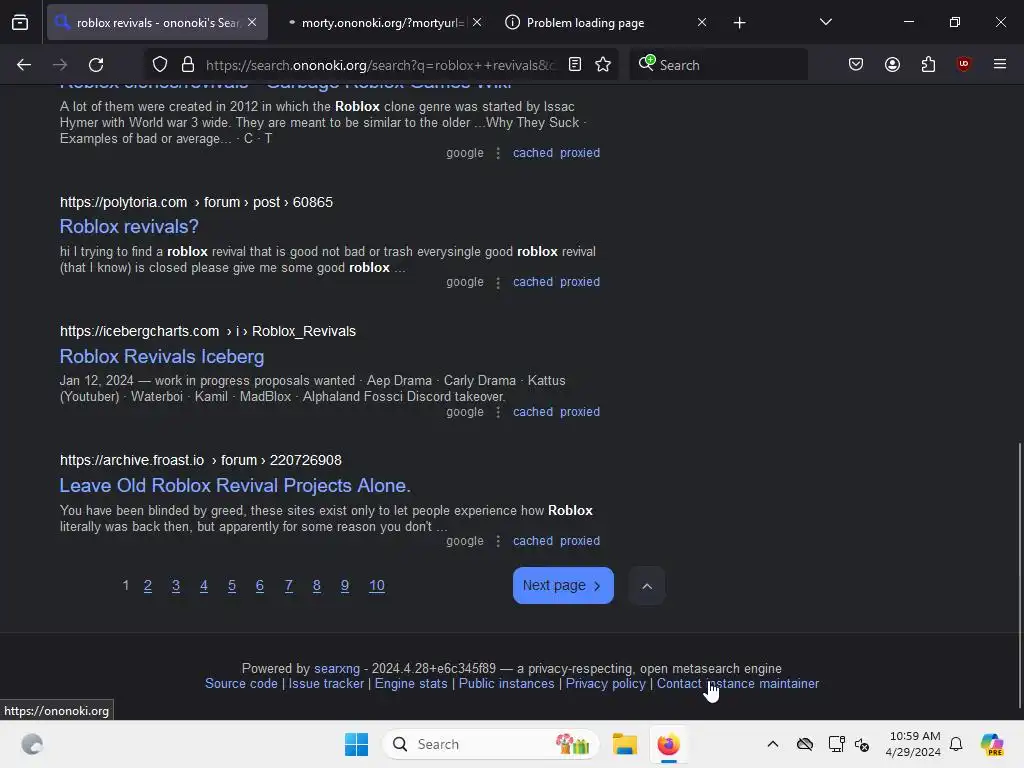This screenshot has width=1024, height=768.
Task: Focus the URL address bar
Action: pos(380,65)
